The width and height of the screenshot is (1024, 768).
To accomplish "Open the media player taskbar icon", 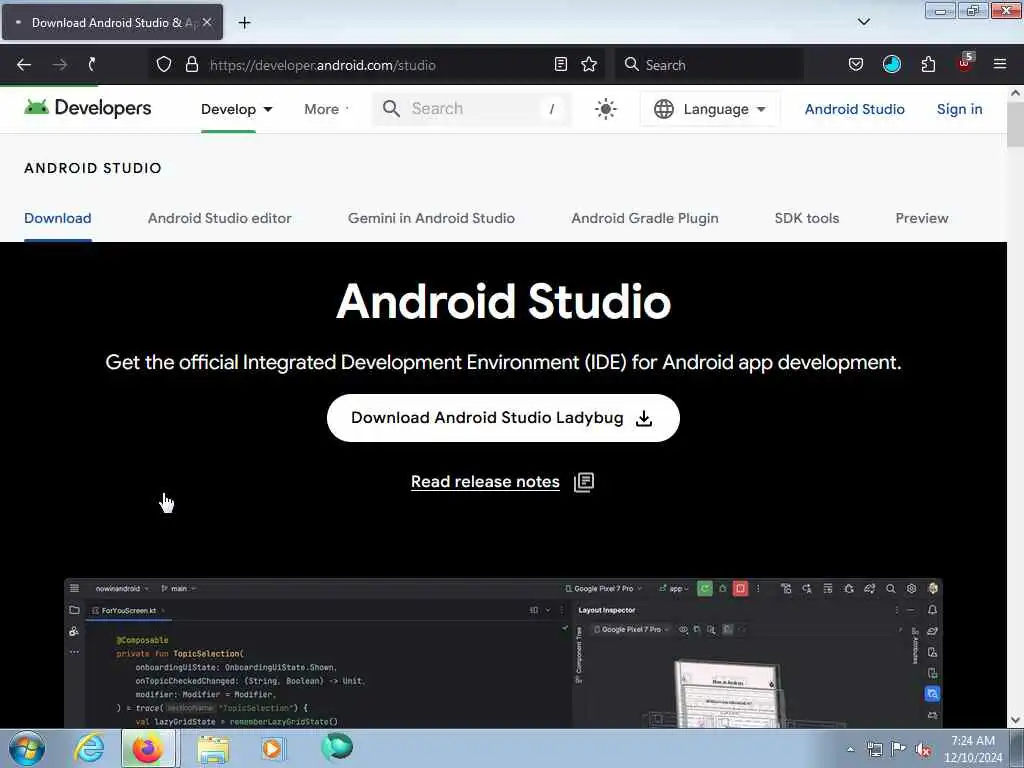I will tap(272, 748).
